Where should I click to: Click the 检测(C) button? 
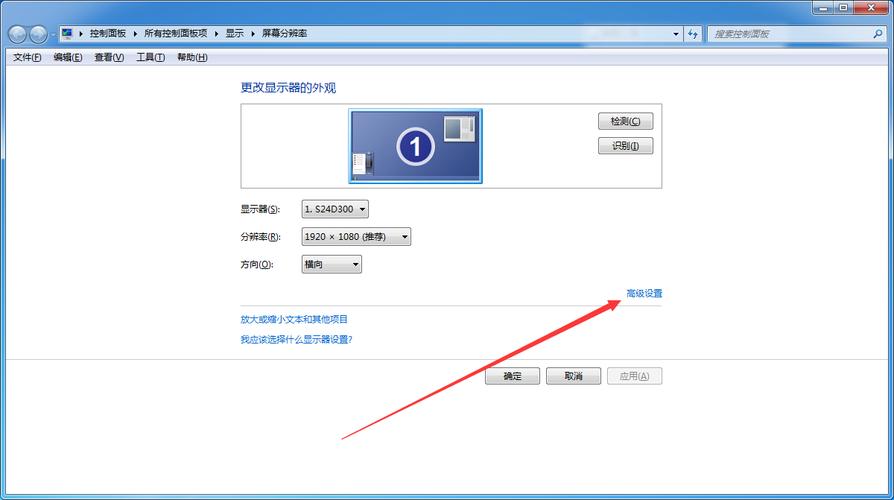point(625,121)
